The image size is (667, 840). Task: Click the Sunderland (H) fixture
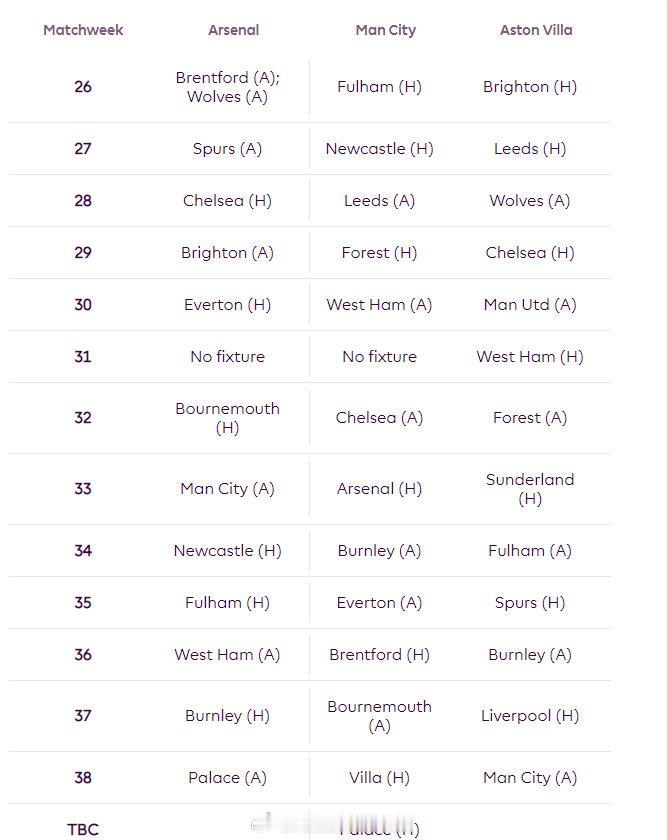[530, 489]
